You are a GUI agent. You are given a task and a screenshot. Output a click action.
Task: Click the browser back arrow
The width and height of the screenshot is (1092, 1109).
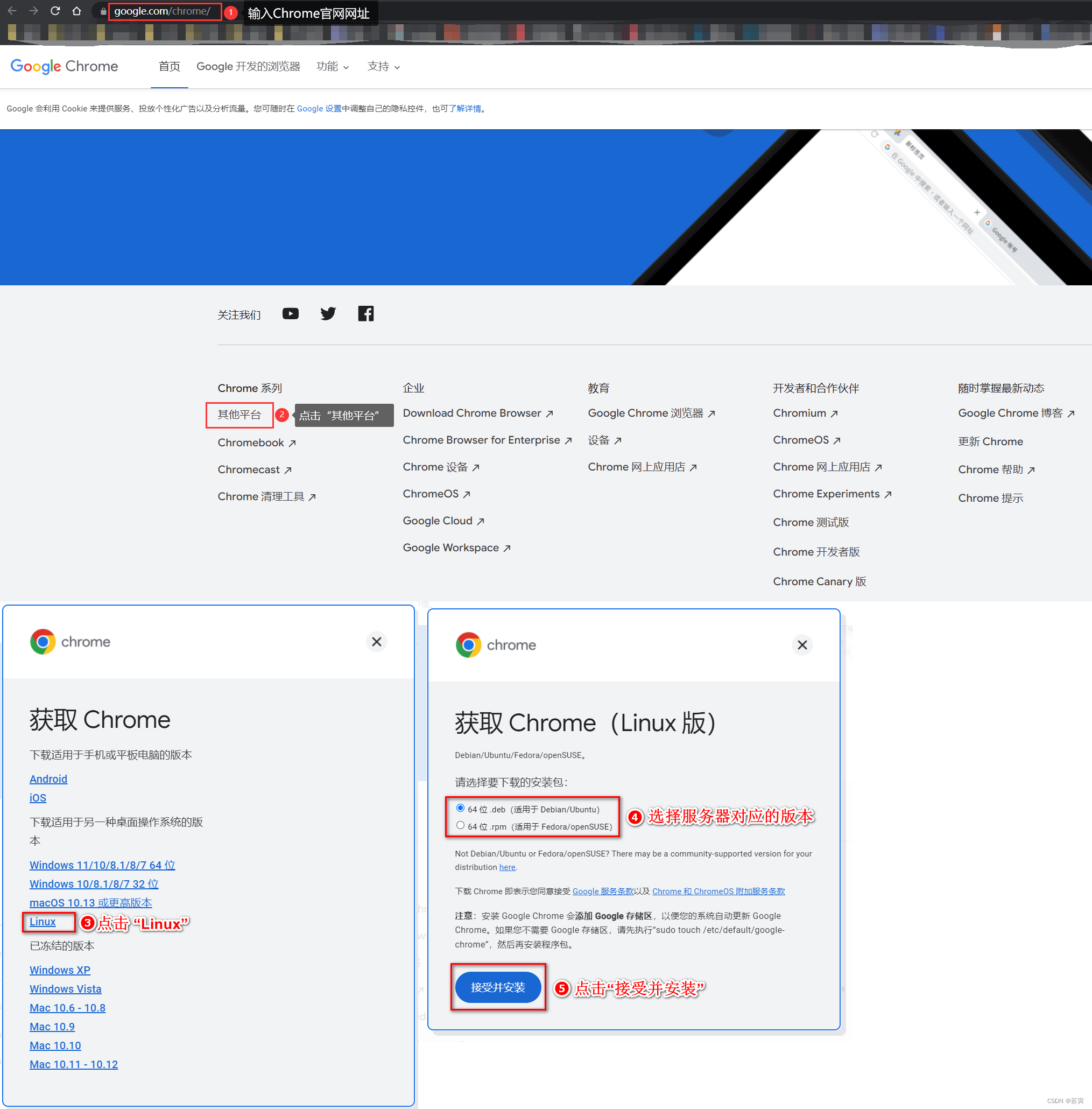click(12, 11)
